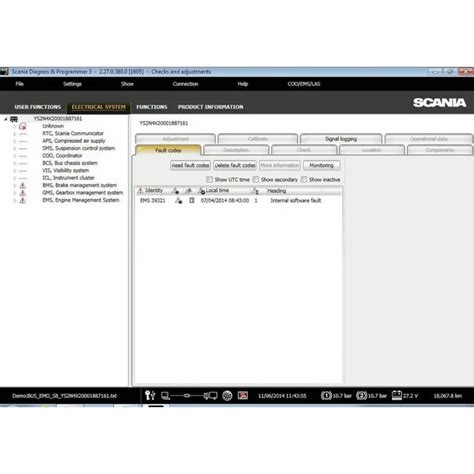Viewport: 474px width, 474px height.
Task: Click the application icon in the title bar
Action: pyautogui.click(x=4, y=71)
